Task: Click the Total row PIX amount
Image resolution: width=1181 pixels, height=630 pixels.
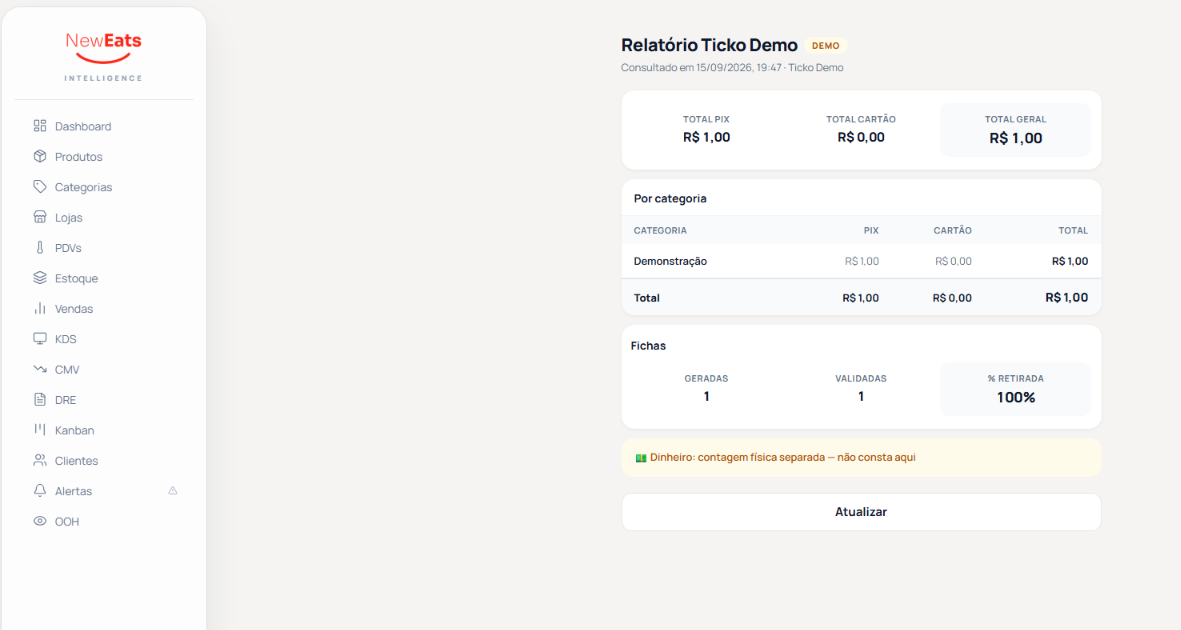Action: pos(860,298)
